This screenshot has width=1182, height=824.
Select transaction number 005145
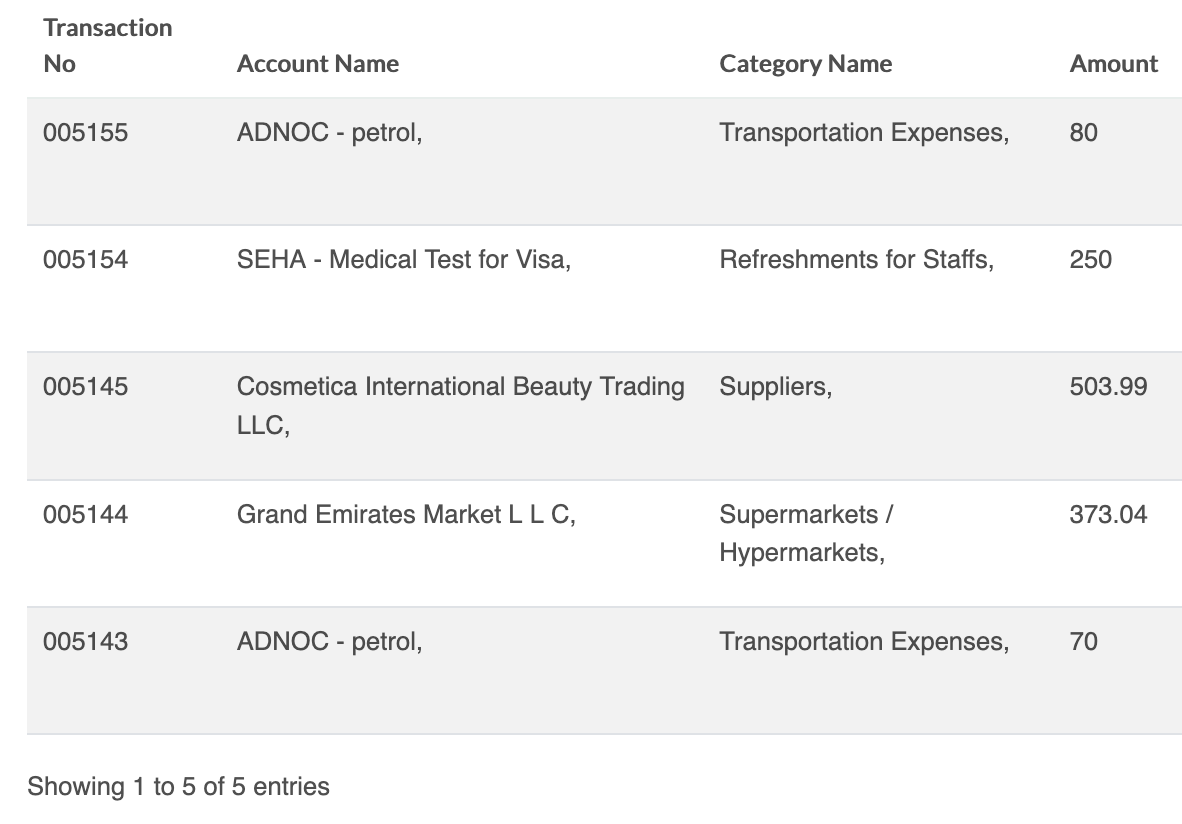[x=85, y=387]
